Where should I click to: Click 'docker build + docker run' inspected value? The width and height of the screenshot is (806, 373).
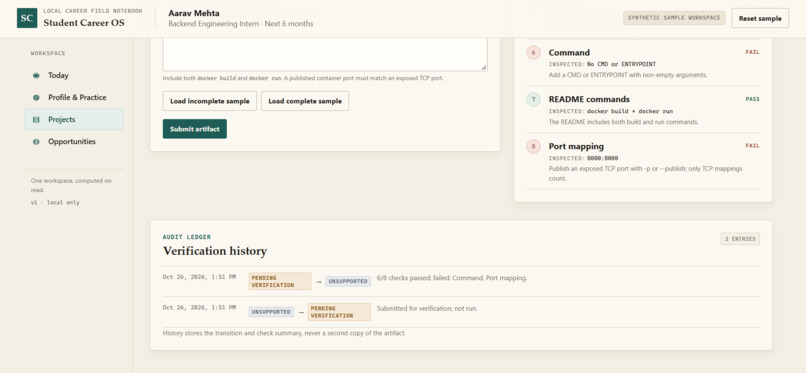coord(630,111)
